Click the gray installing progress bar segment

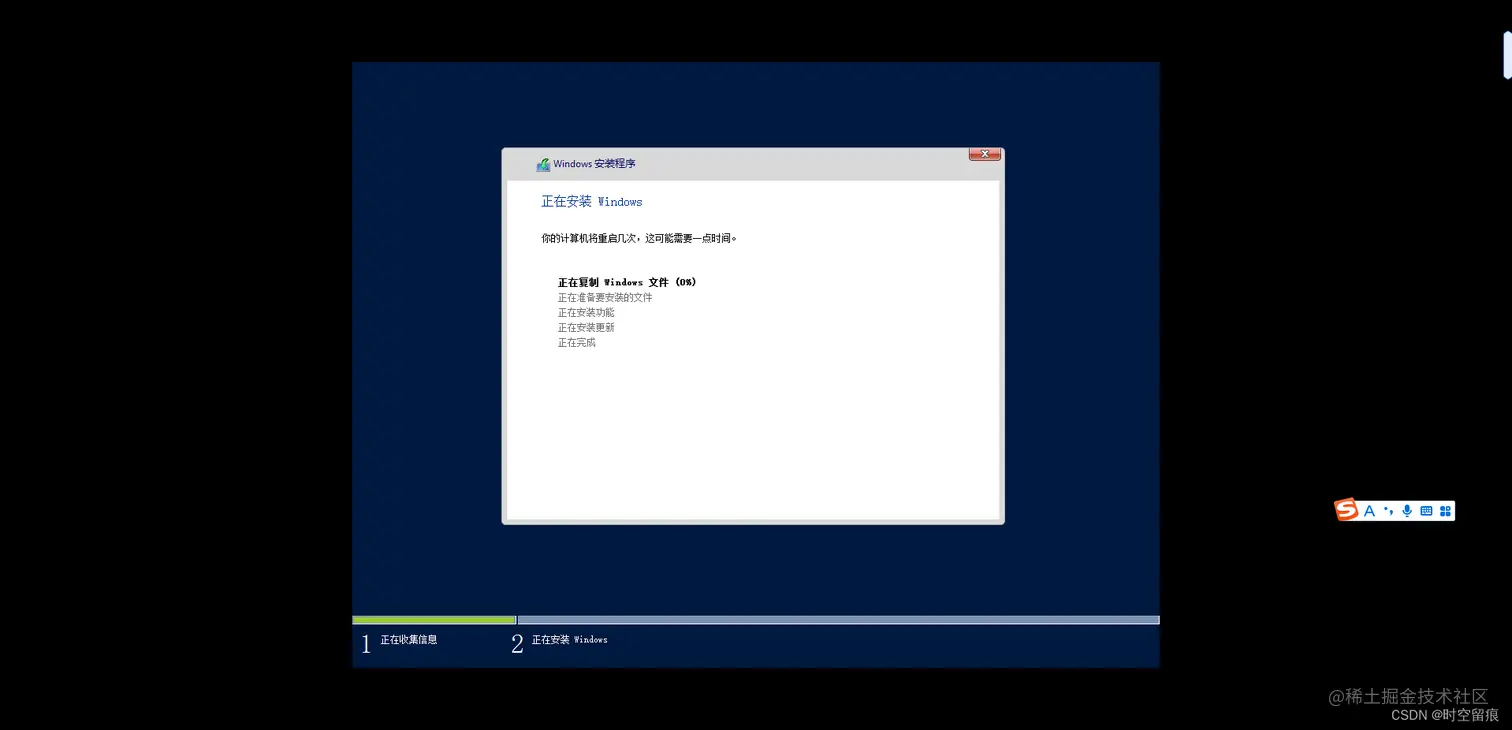[838, 620]
